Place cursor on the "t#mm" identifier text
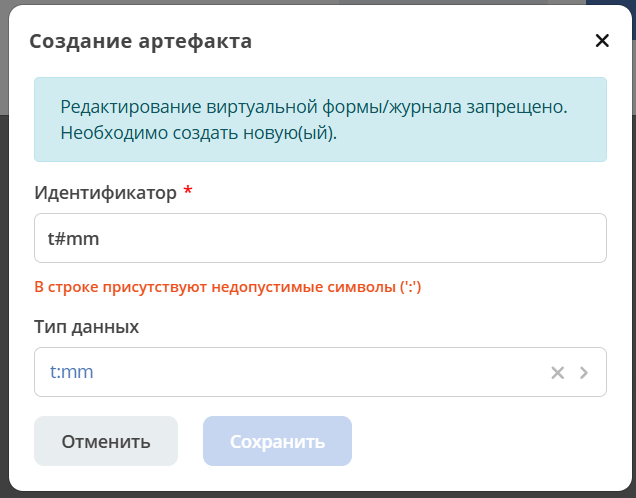The height and width of the screenshot is (498, 636). pyautogui.click(x=74, y=239)
